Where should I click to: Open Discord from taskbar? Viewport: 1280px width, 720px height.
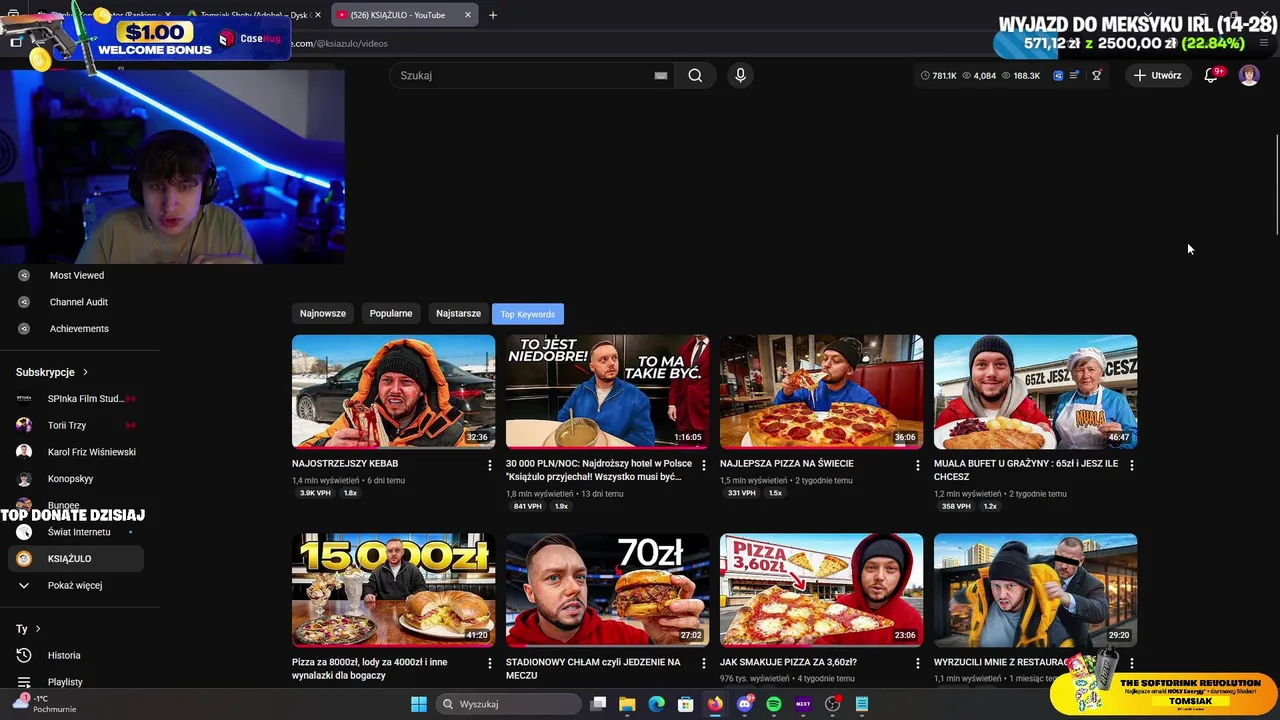click(744, 704)
